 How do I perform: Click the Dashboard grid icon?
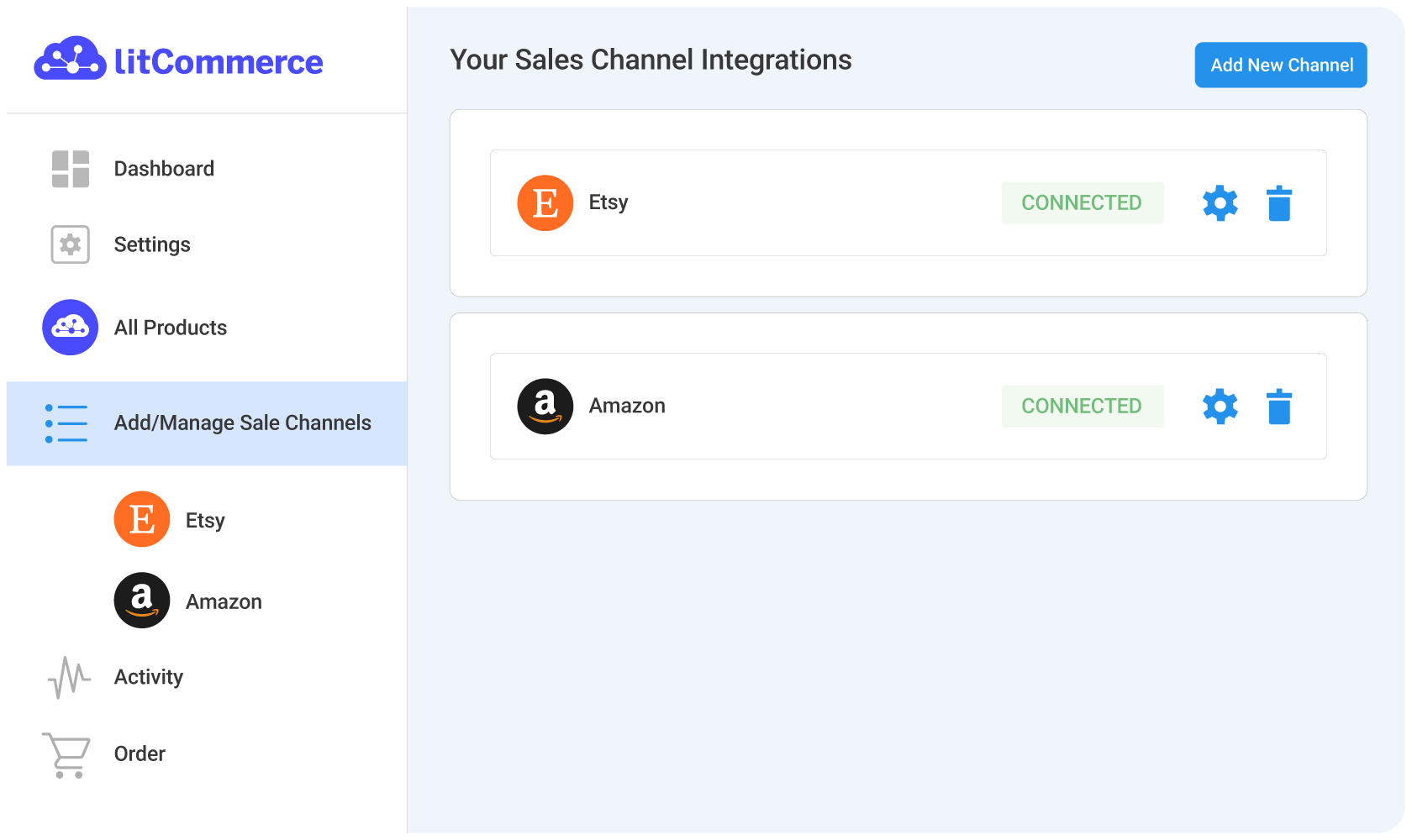tap(71, 169)
